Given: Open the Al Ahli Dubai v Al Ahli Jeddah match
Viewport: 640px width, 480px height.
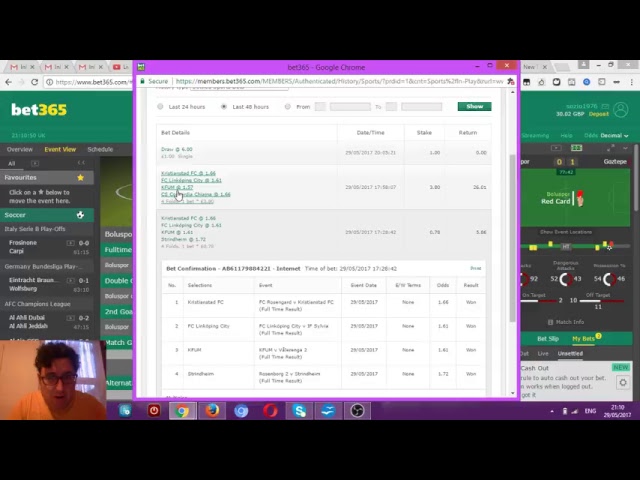Looking at the screenshot, I should click(x=47, y=322).
